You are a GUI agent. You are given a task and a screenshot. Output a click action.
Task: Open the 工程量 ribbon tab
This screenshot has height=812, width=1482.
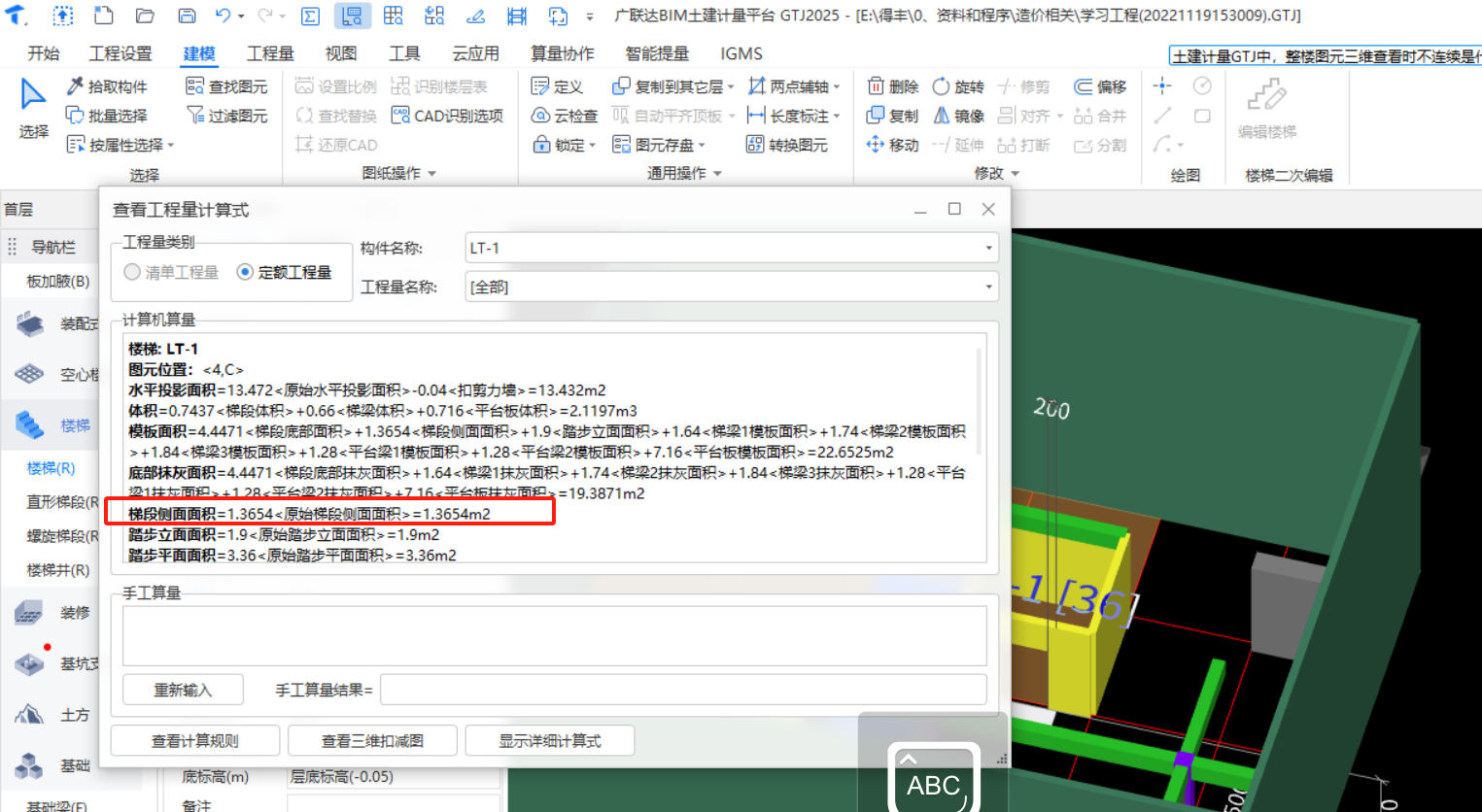tap(270, 53)
